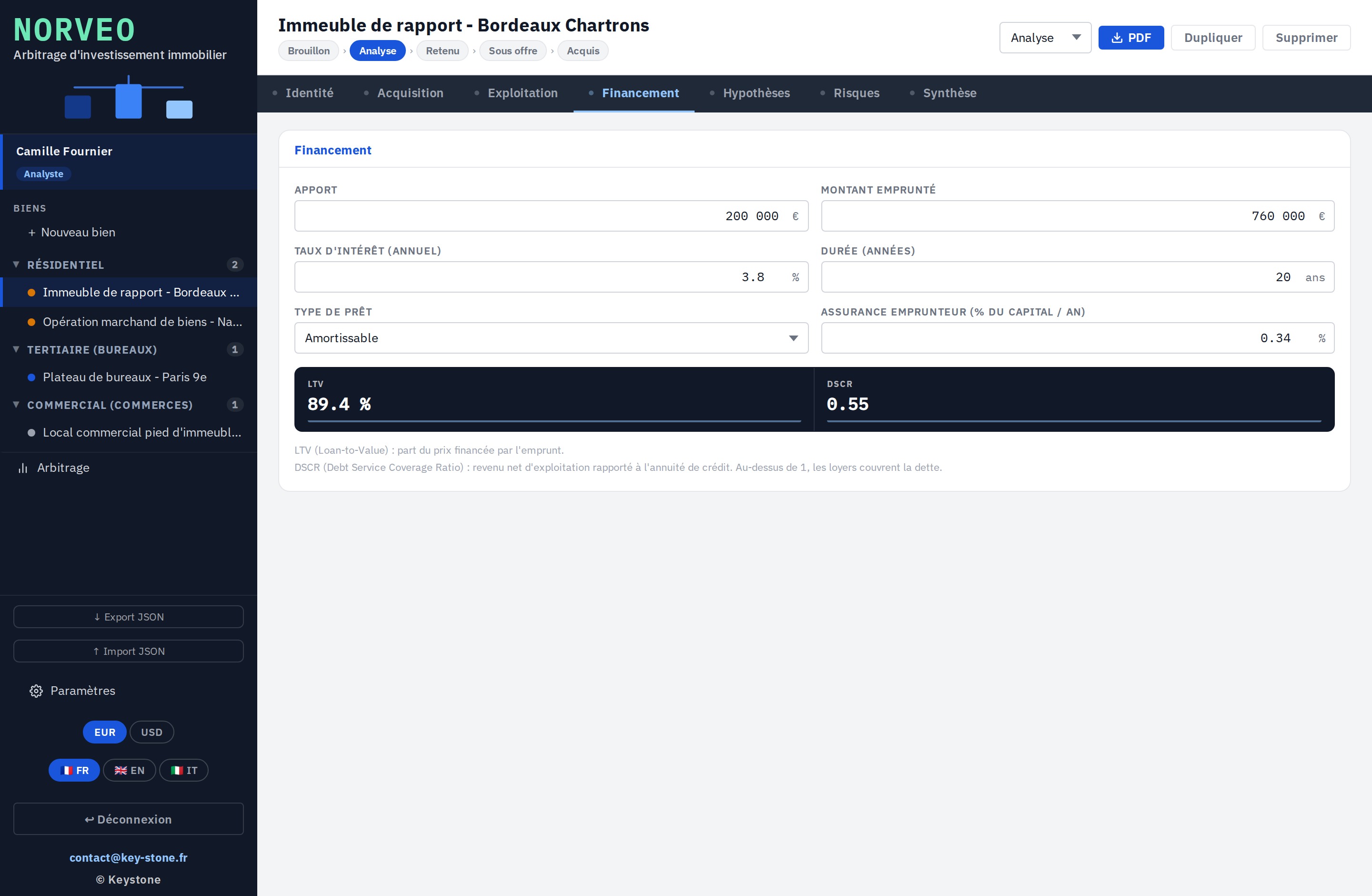Click the blue dot beside Plateau de bureaux

click(x=32, y=377)
